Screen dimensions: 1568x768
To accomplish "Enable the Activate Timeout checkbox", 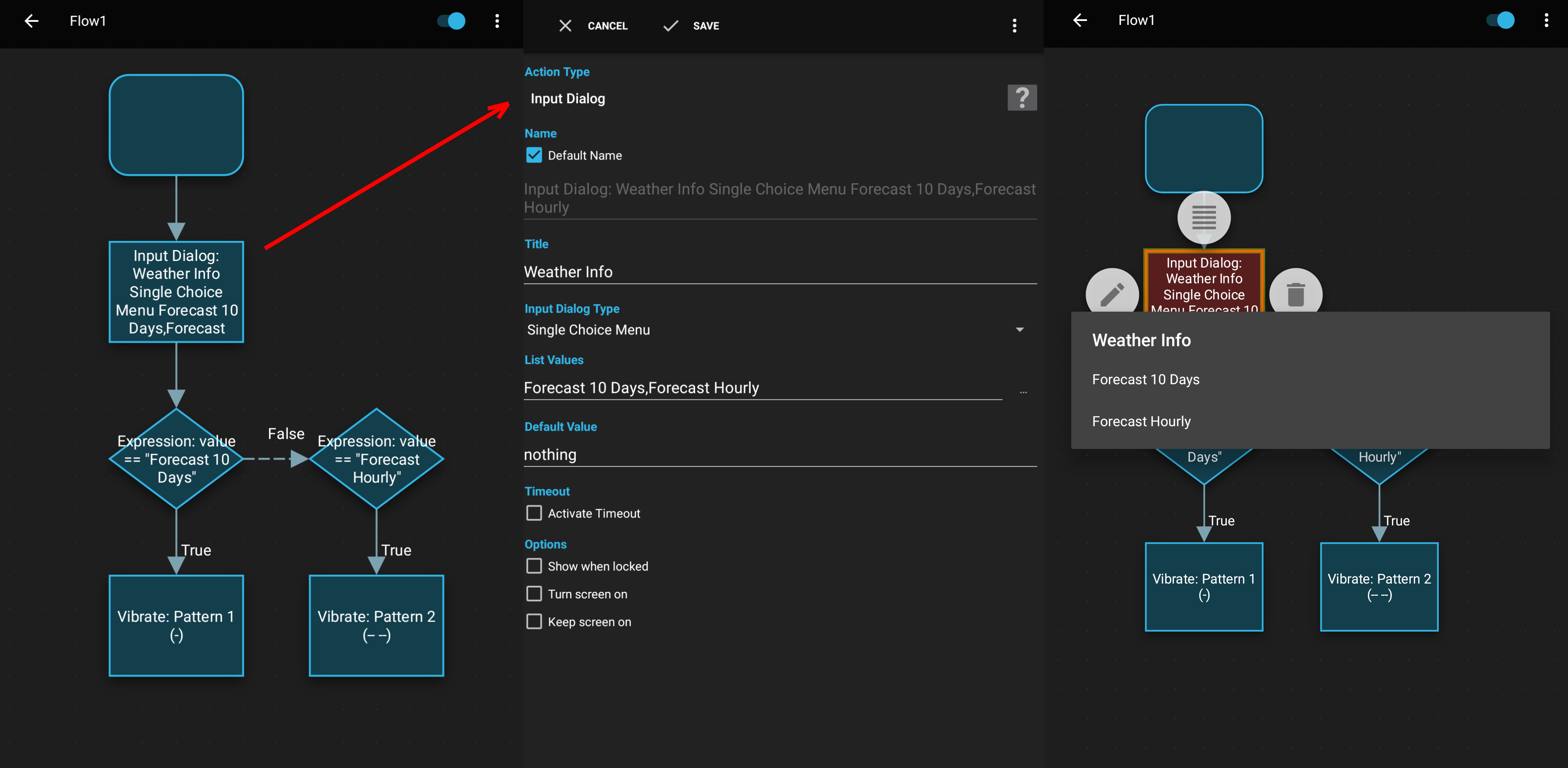I will point(534,514).
